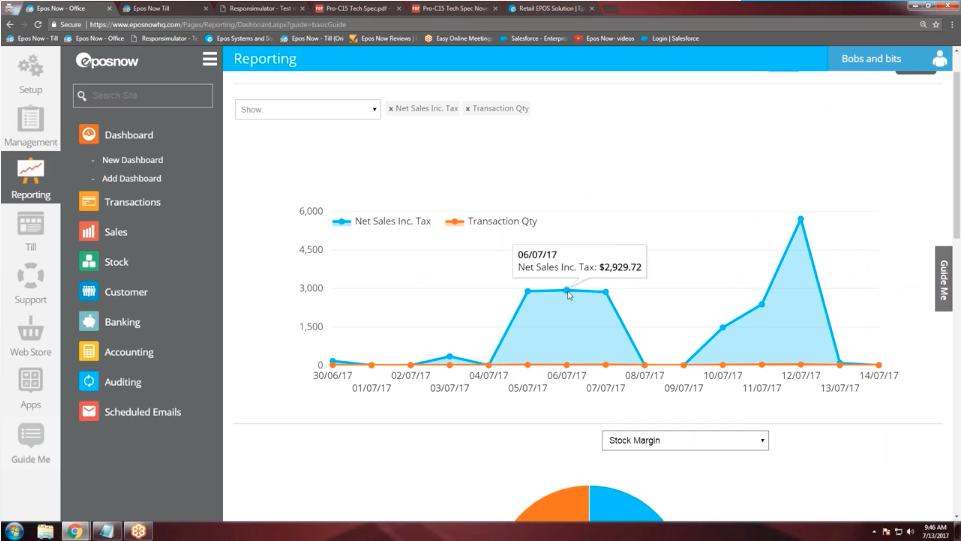Open Epos Now Reviews bookmark
Viewport: 961px width, 541px height.
pyautogui.click(x=383, y=38)
